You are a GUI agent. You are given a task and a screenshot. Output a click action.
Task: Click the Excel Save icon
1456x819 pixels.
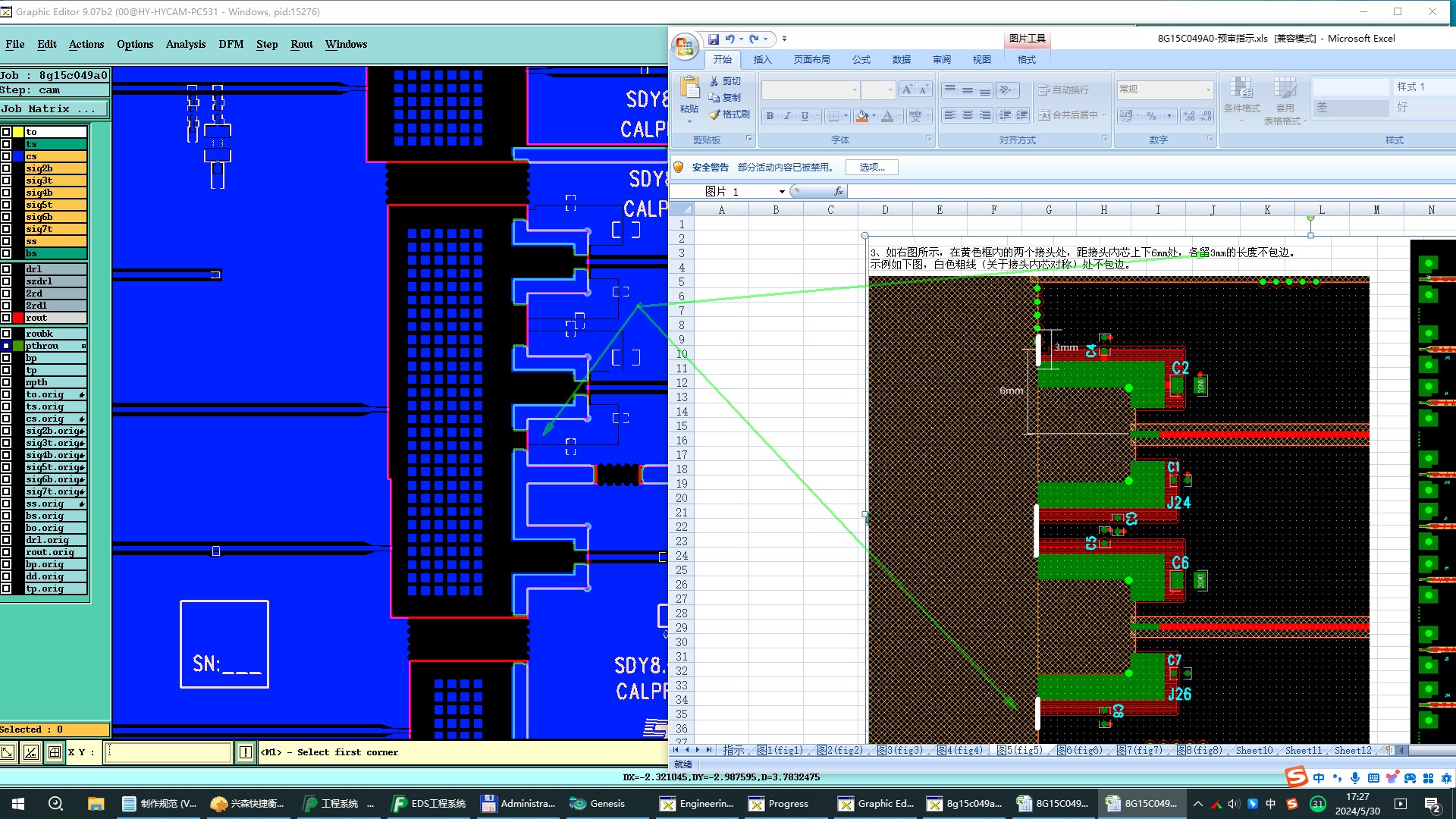pos(713,39)
